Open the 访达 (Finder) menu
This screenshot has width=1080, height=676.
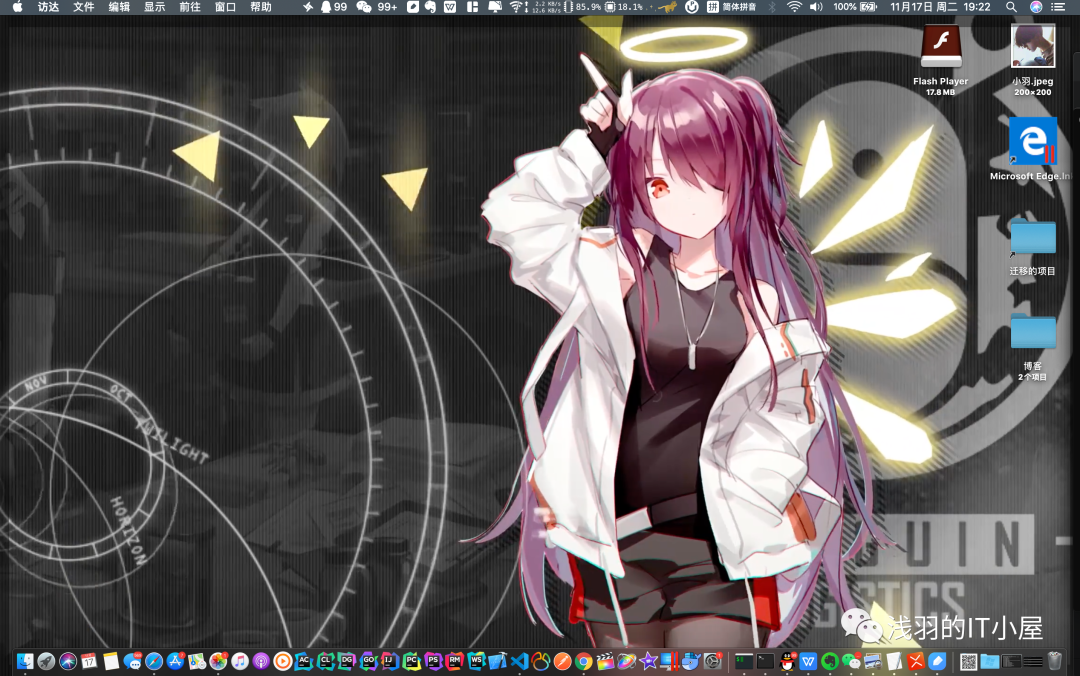pyautogui.click(x=48, y=7)
